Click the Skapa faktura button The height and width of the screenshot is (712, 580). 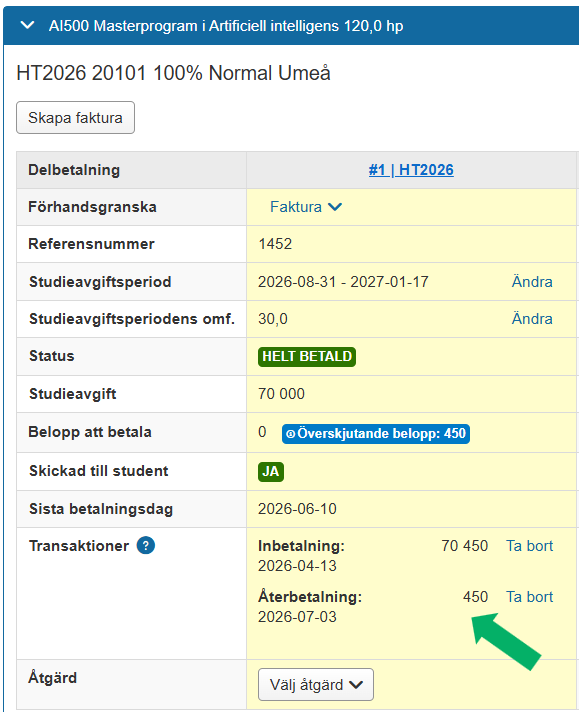tap(75, 118)
